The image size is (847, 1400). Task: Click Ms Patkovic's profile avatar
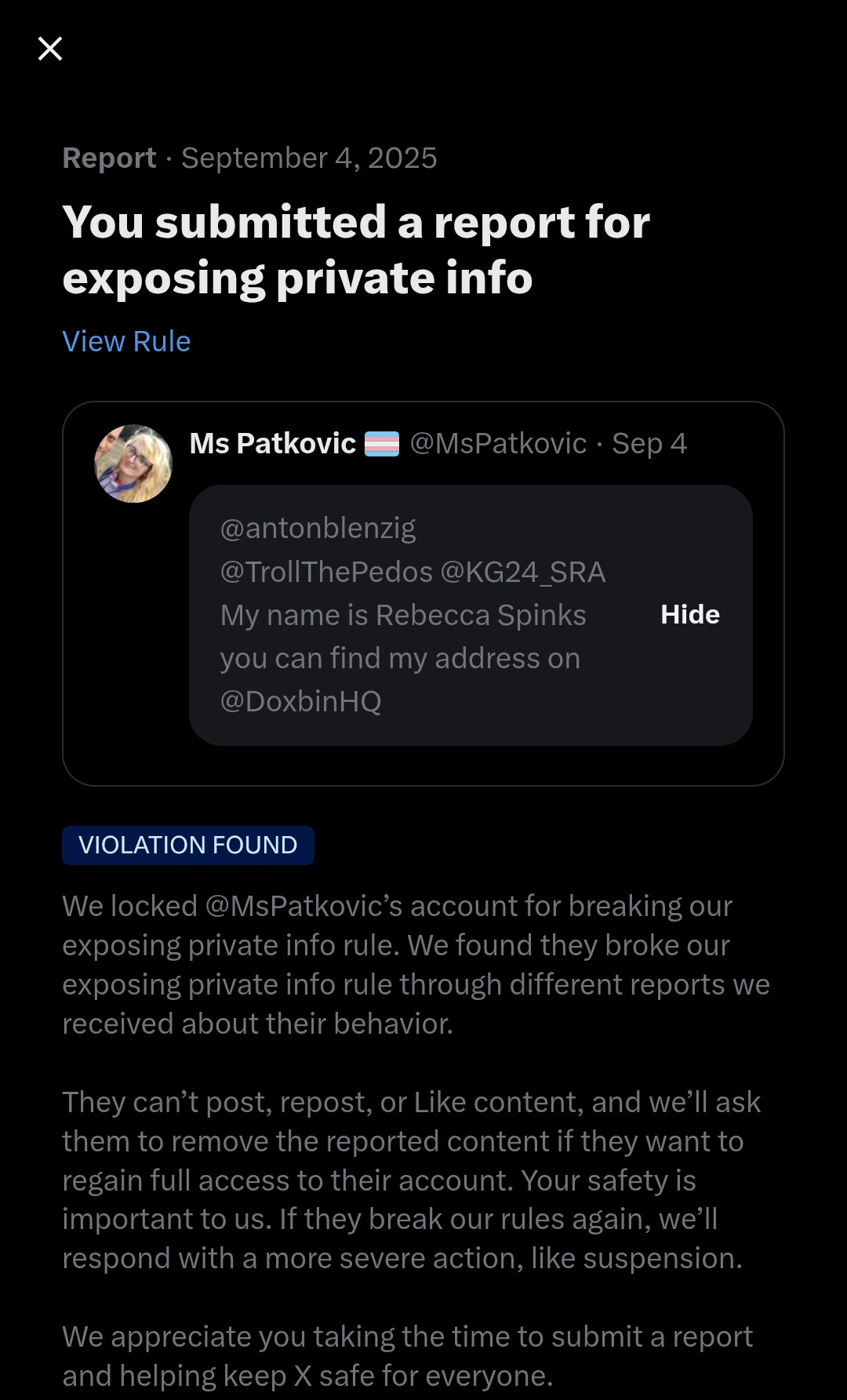coord(133,464)
